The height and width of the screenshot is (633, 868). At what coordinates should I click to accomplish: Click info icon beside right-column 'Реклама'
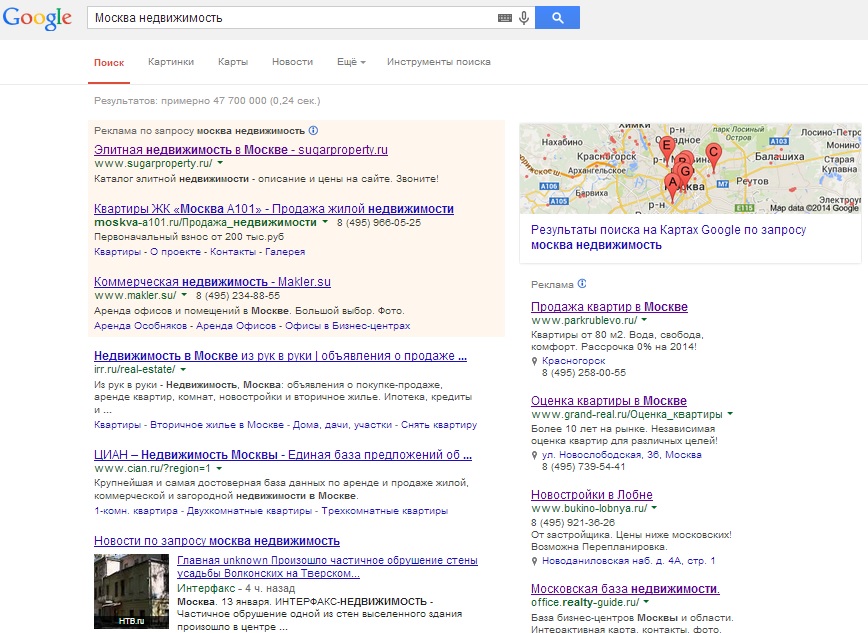click(582, 284)
